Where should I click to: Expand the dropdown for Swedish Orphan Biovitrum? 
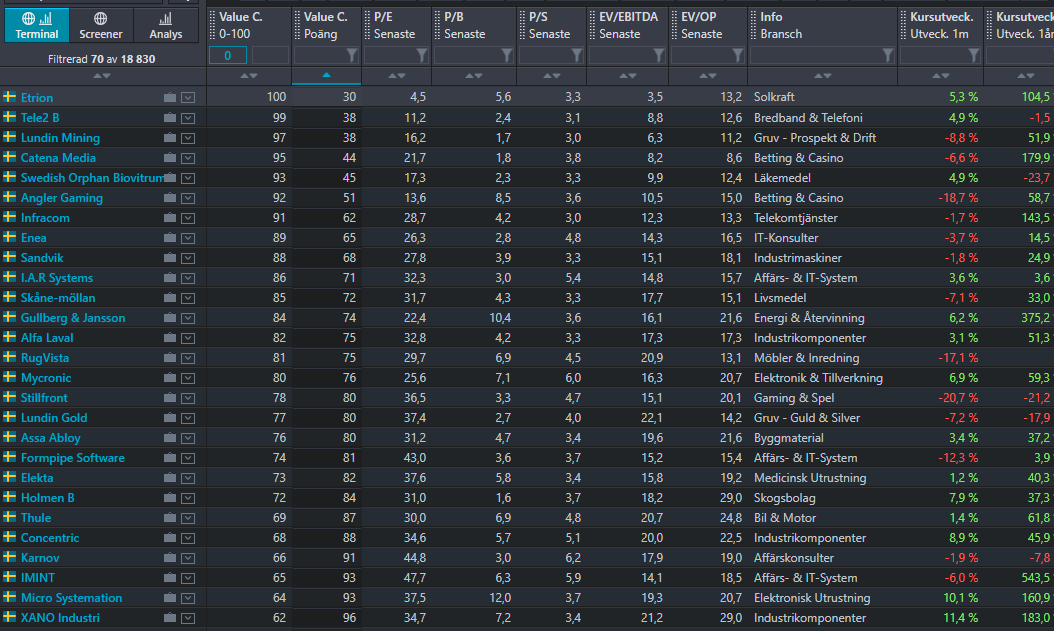[x=188, y=178]
